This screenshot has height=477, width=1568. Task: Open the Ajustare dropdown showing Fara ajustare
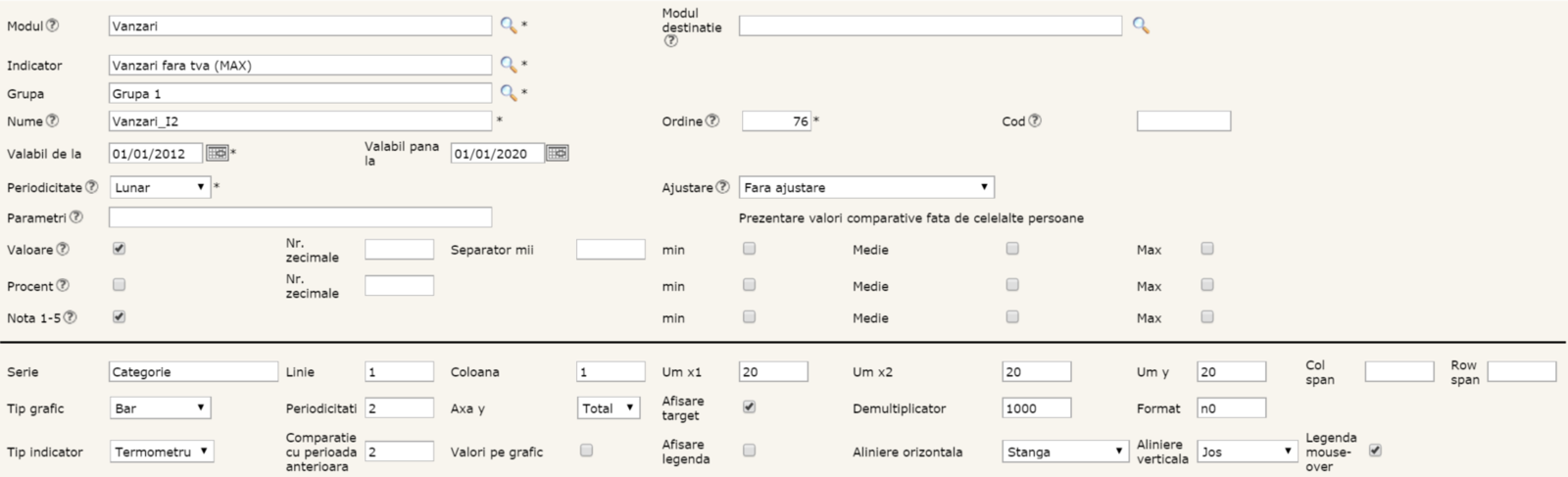866,187
